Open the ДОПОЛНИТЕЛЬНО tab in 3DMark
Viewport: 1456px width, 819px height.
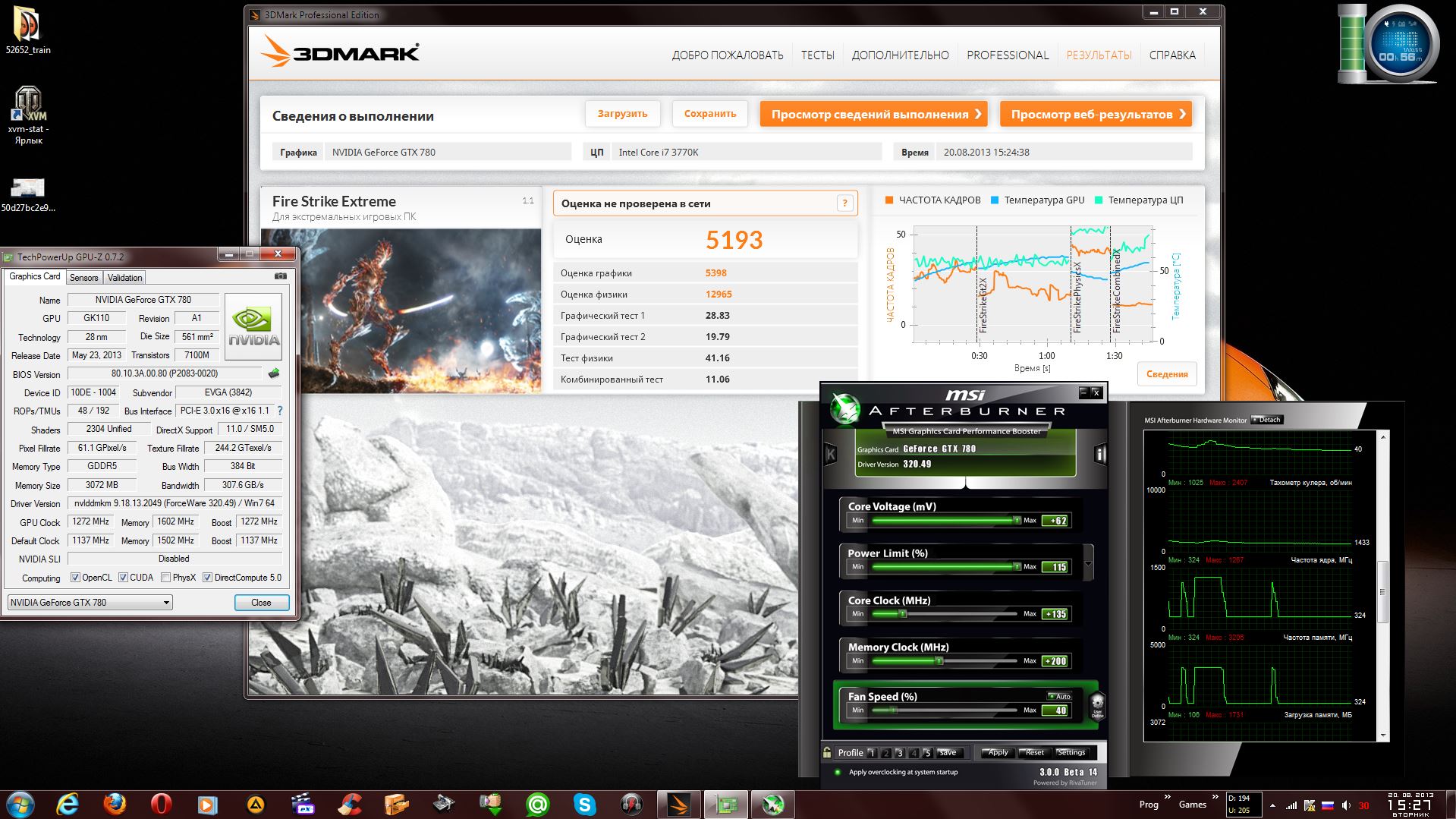[900, 55]
